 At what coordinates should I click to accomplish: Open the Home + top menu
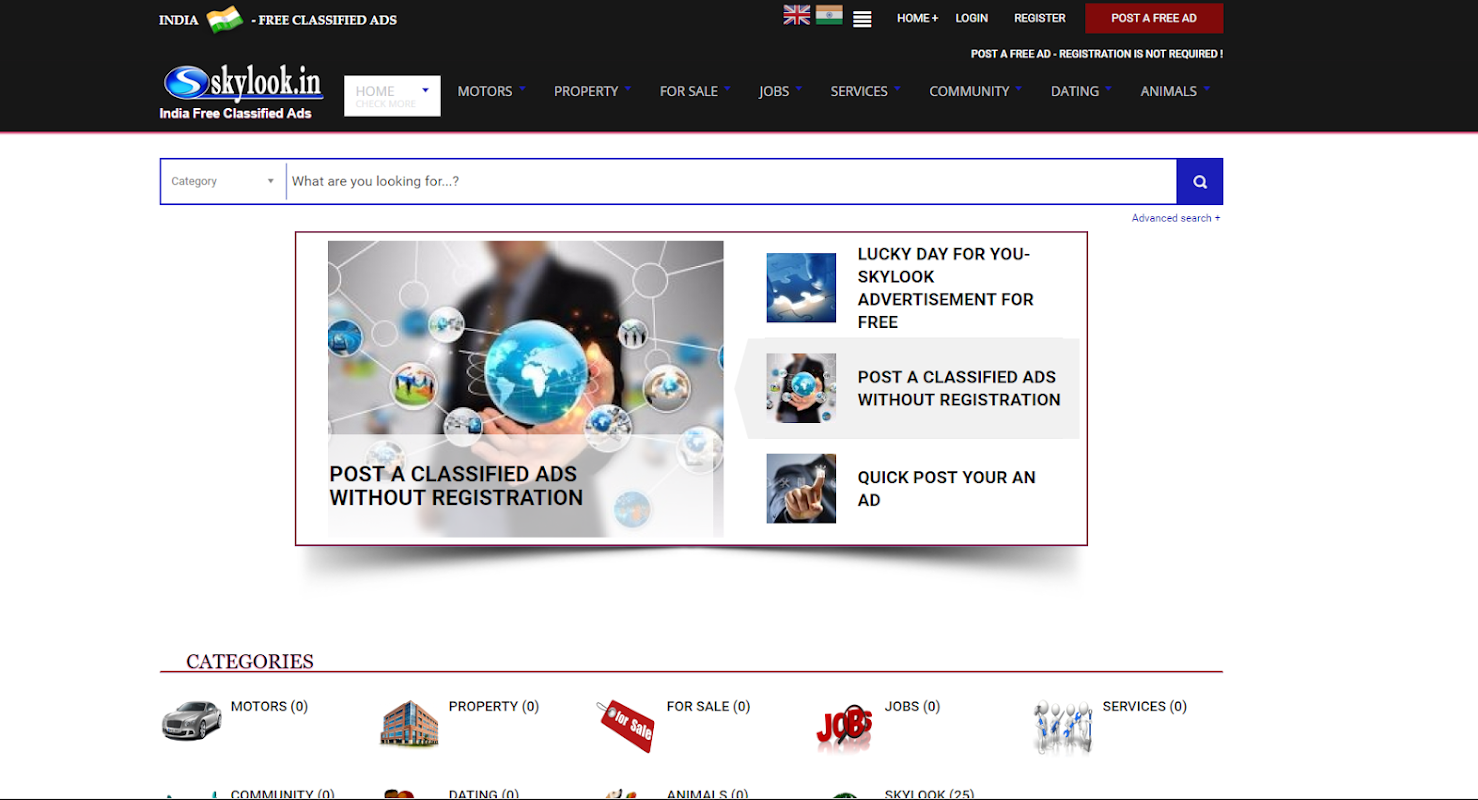point(917,18)
